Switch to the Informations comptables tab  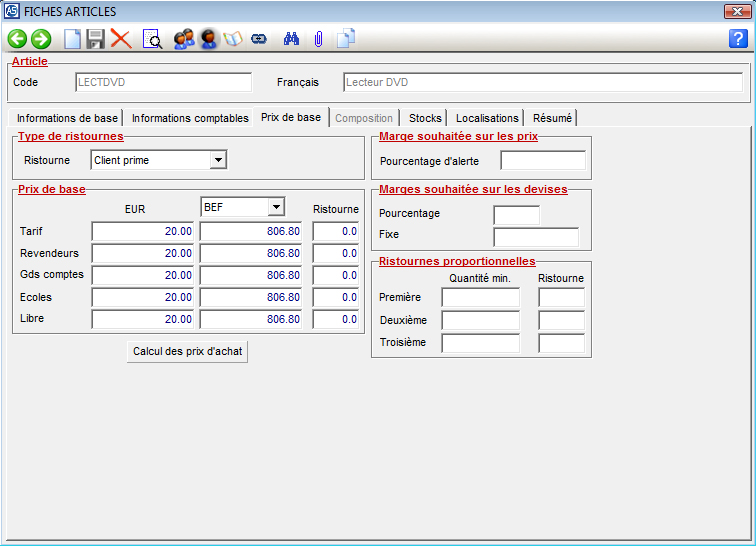(190, 118)
